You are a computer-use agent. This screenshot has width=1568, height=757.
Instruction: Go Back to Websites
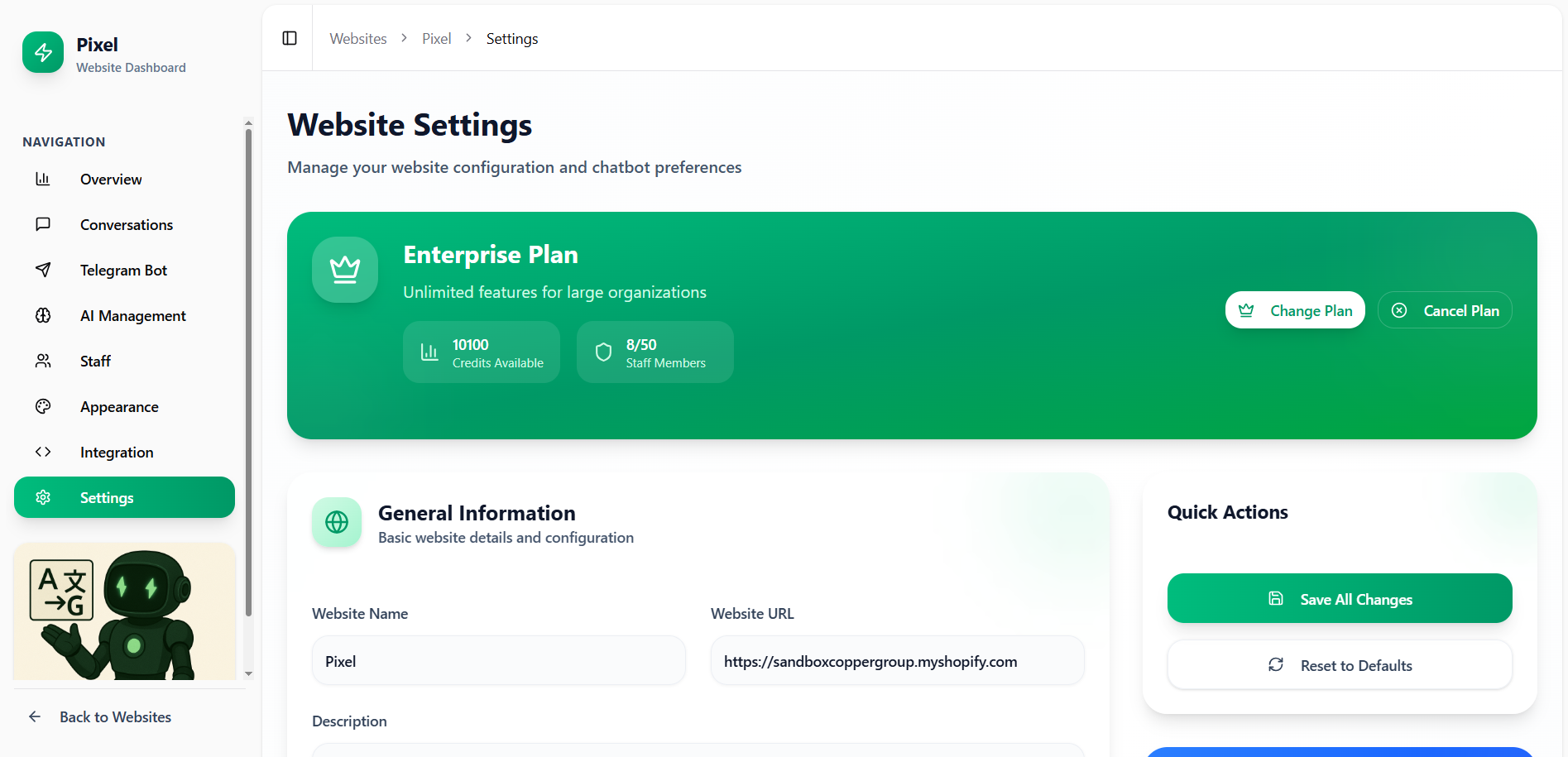coord(116,716)
